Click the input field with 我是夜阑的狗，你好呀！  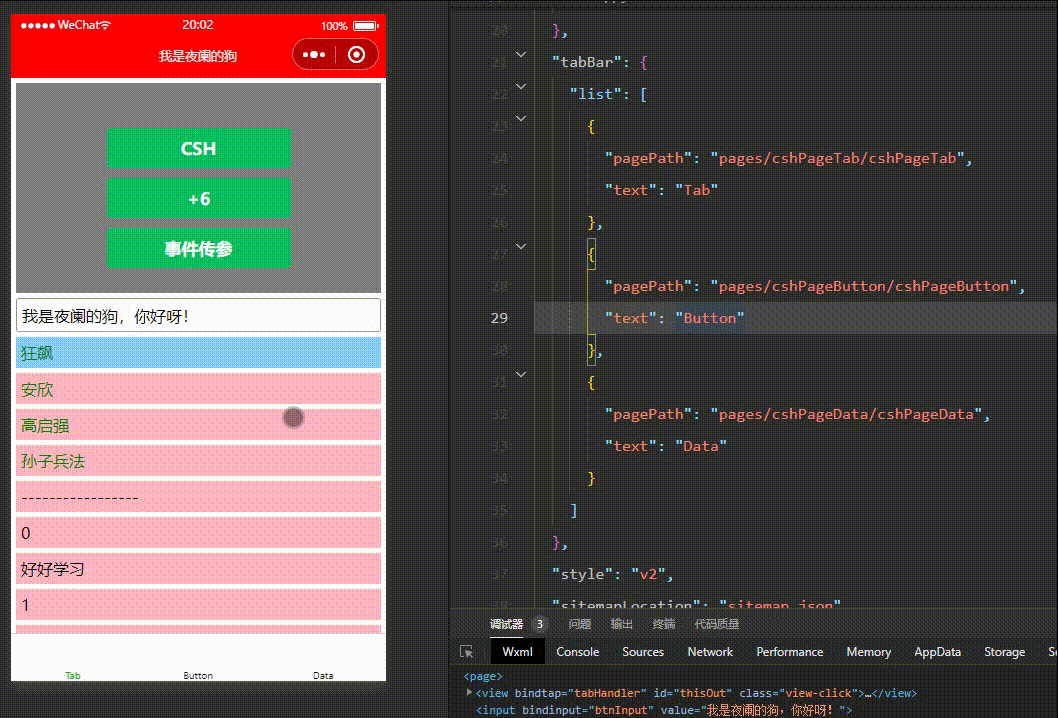click(x=198, y=315)
